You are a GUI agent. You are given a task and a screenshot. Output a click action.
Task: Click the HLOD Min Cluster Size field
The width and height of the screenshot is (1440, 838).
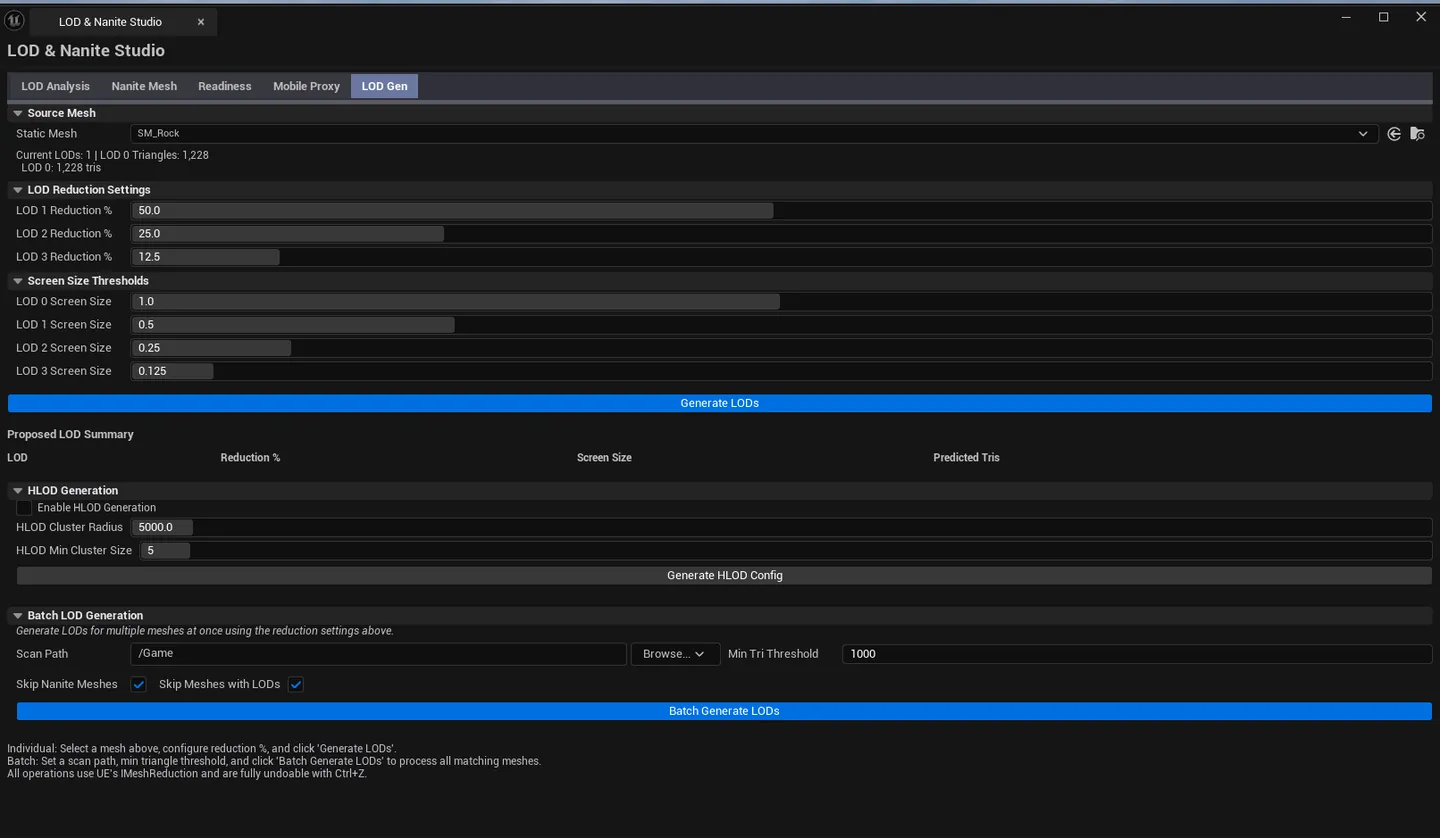(x=786, y=551)
